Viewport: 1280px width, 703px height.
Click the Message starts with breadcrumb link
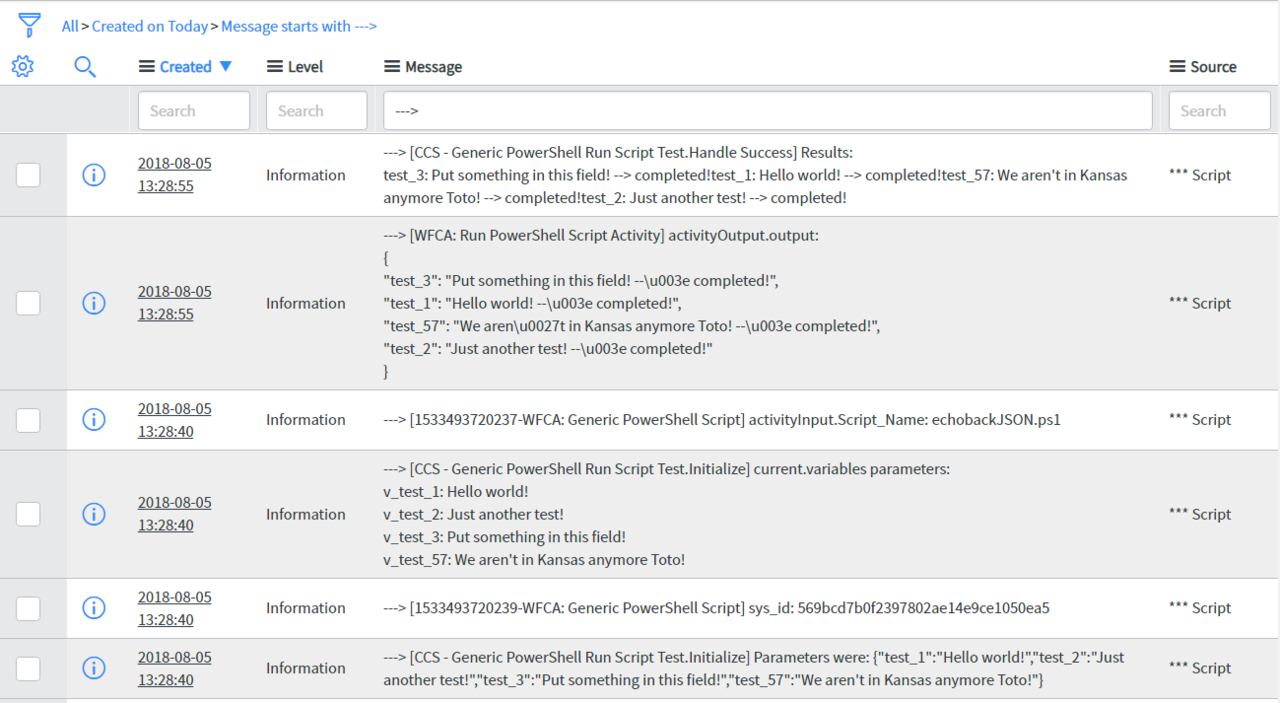coord(299,27)
